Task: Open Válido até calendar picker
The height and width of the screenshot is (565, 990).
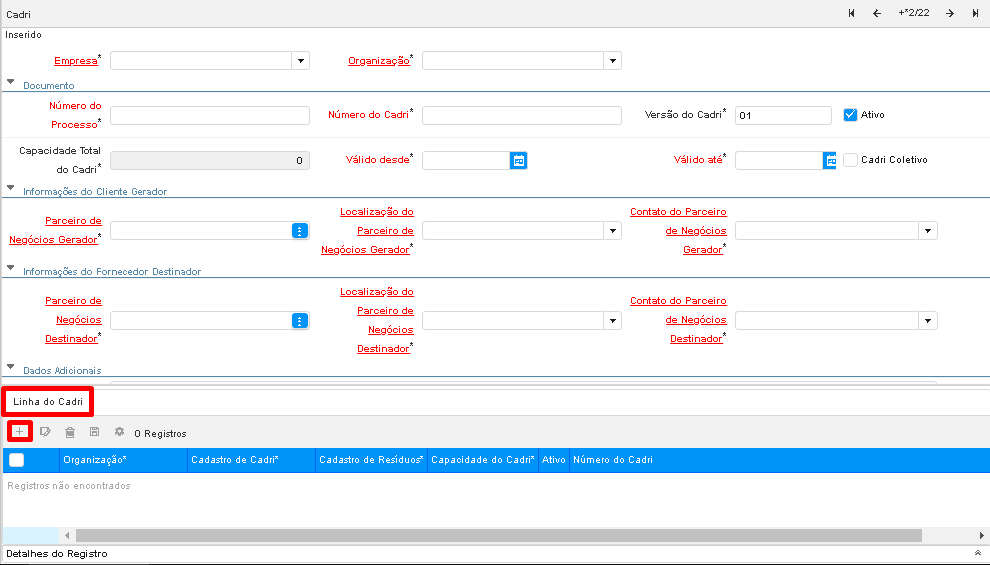Action: click(830, 160)
